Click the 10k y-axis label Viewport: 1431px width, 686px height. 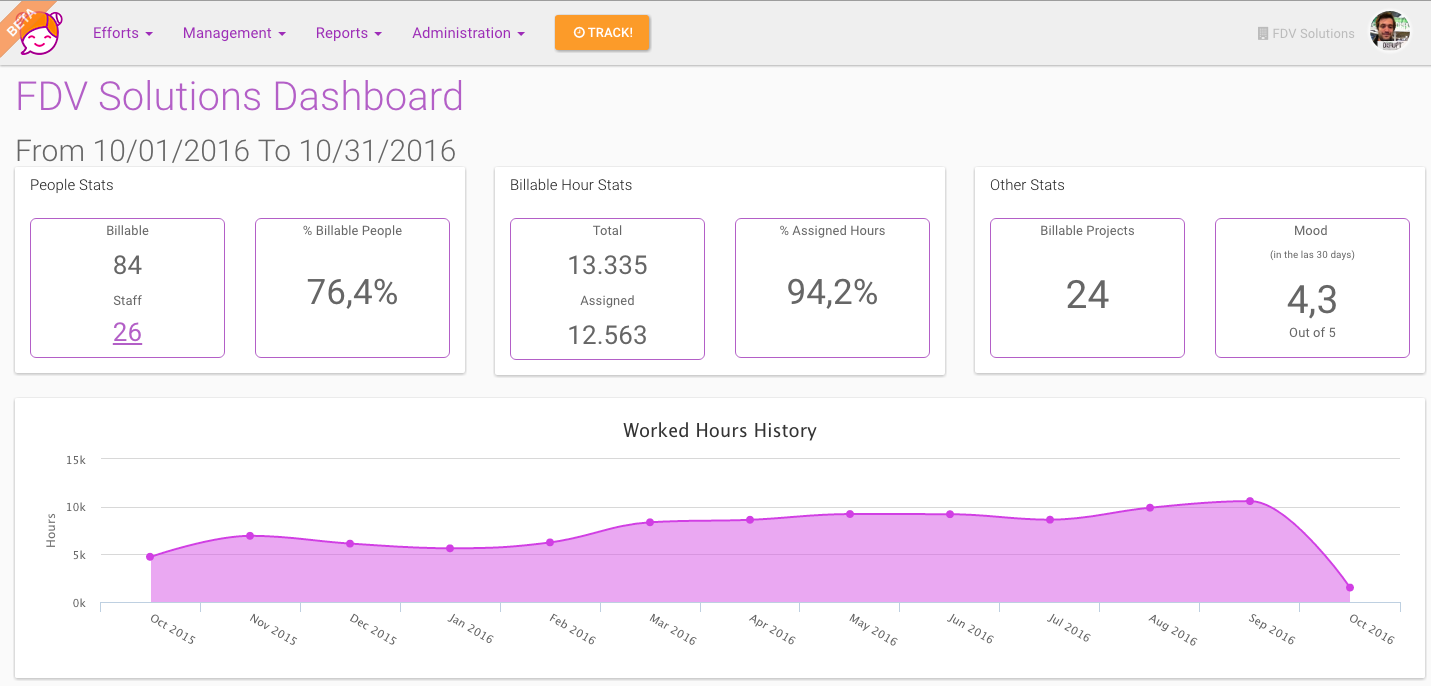pyautogui.click(x=76, y=507)
